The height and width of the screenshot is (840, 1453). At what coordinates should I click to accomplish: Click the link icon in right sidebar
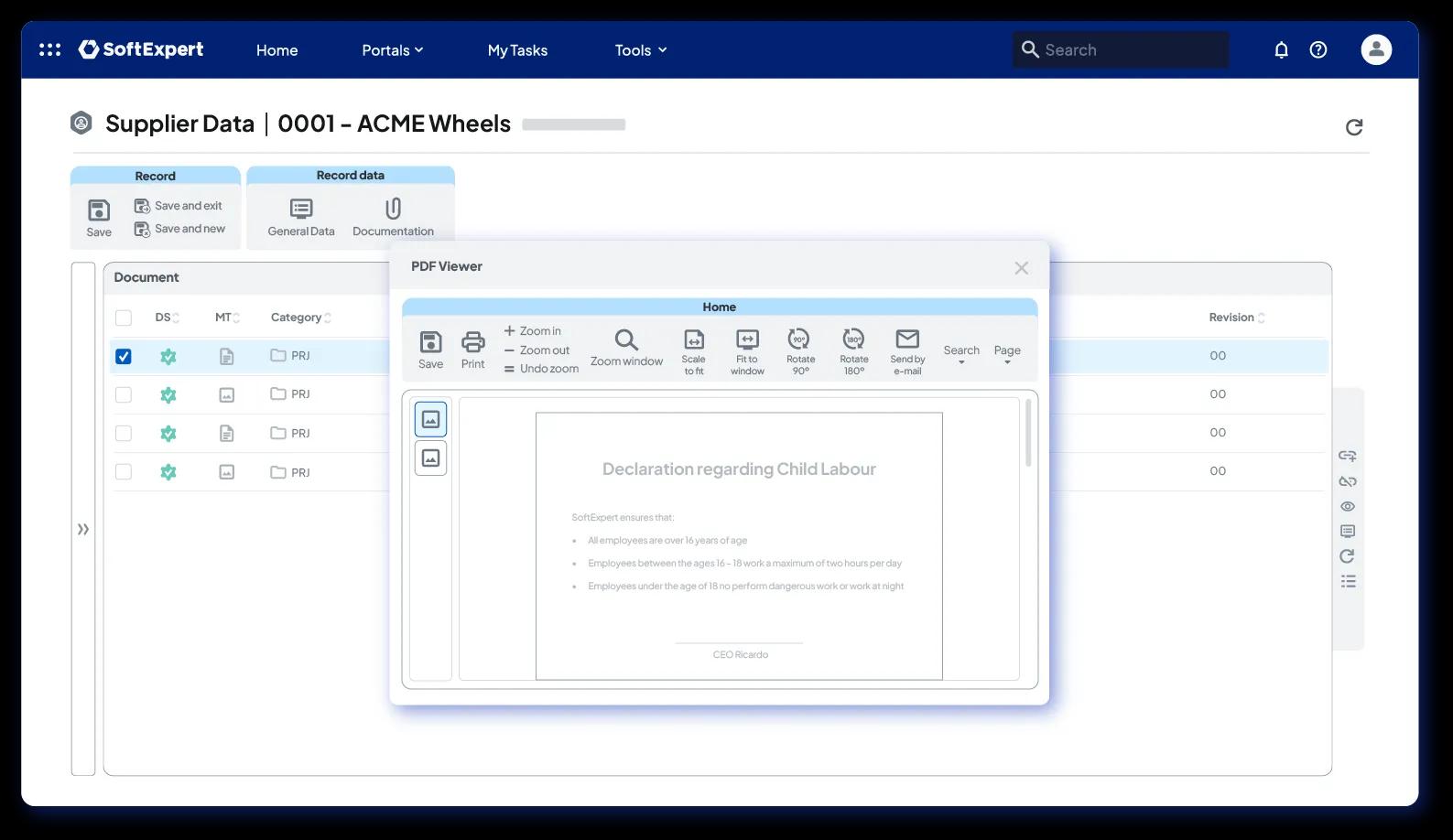1347,456
